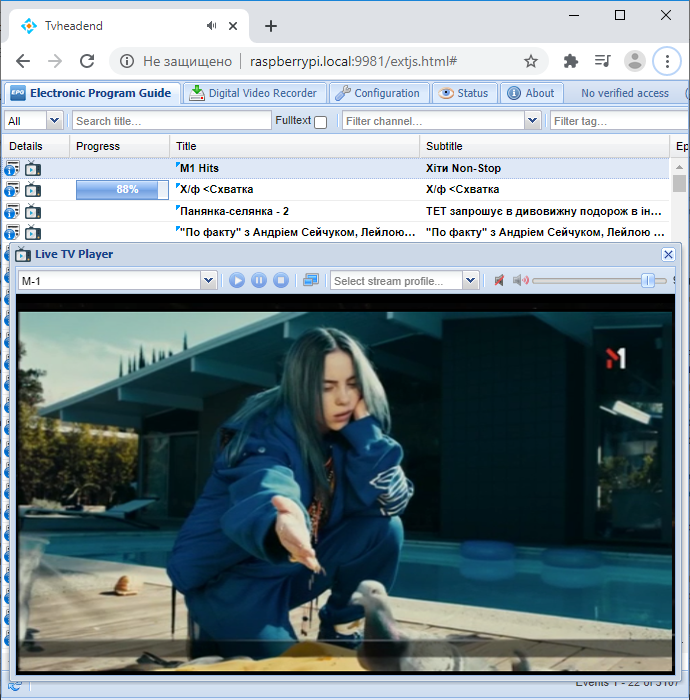
Task: Reload the current page
Action: click(x=87, y=61)
